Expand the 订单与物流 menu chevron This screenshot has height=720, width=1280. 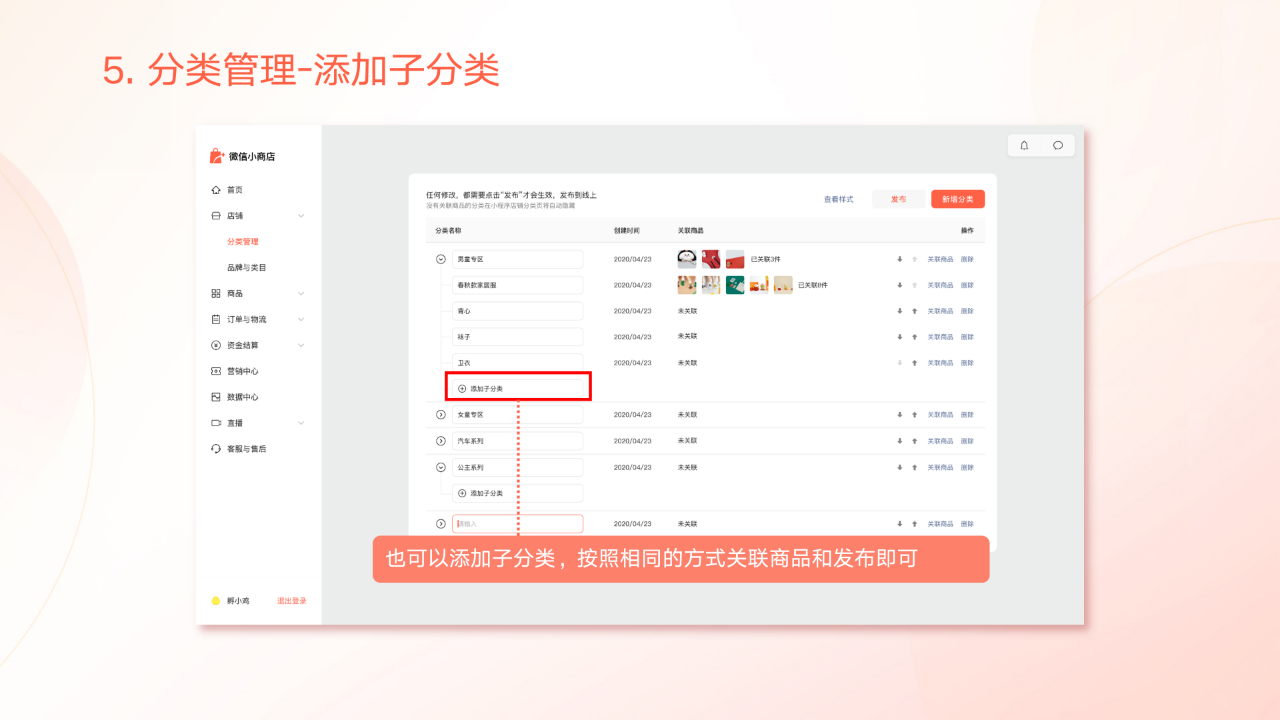[x=301, y=320]
